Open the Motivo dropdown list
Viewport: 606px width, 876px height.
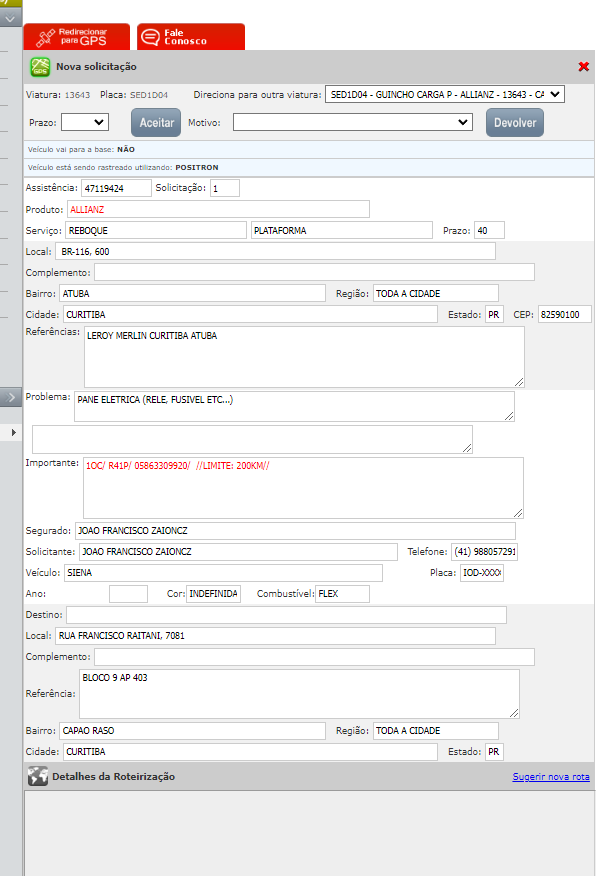pos(352,122)
